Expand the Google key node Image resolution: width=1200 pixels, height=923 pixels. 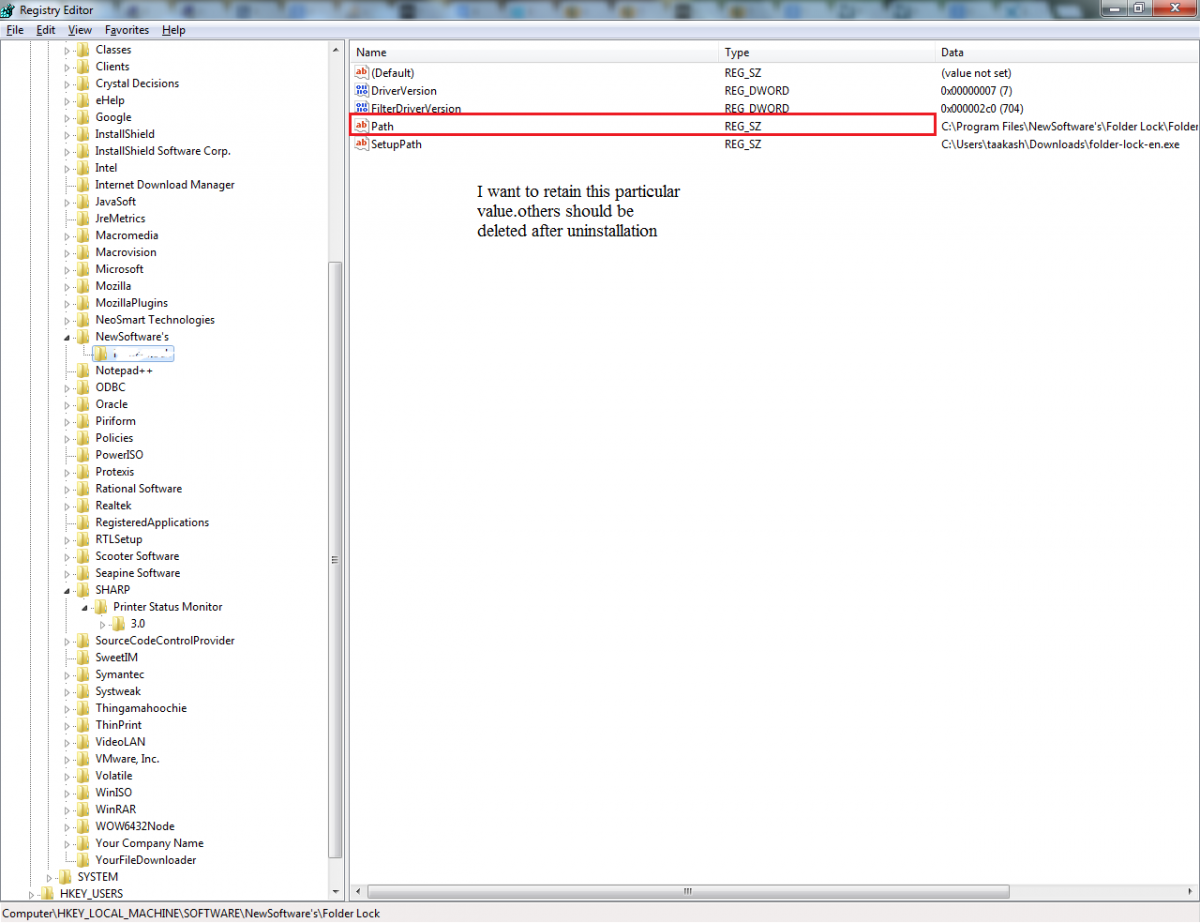[68, 118]
